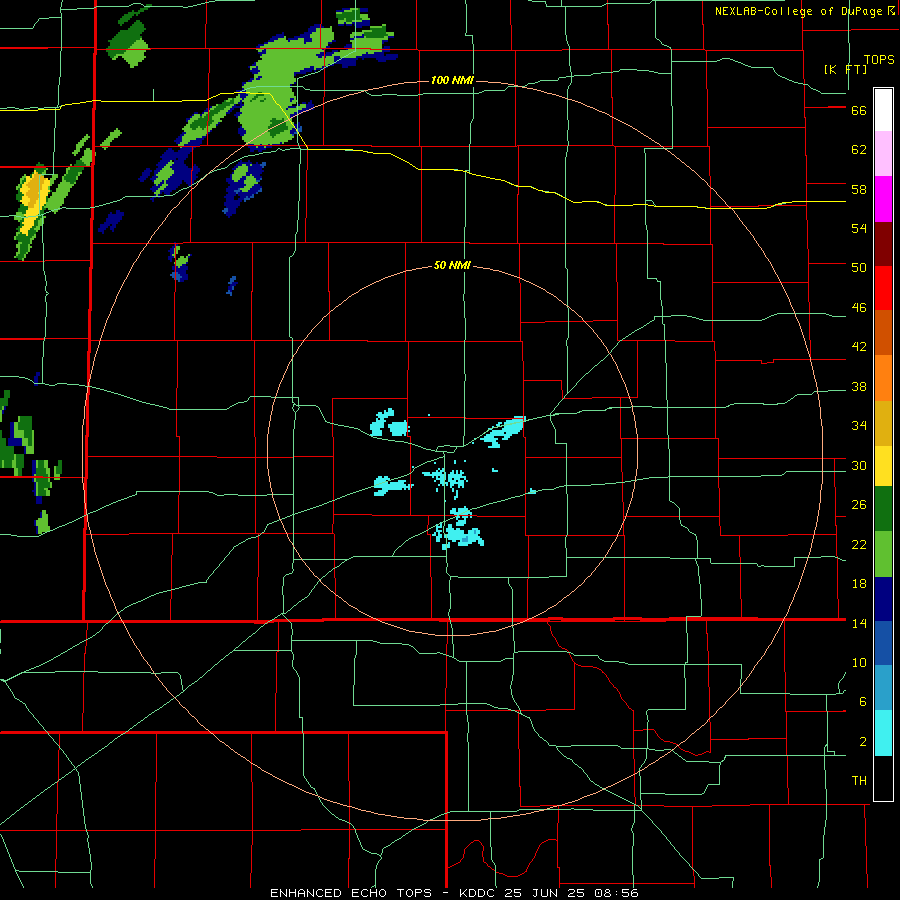This screenshot has height=900, width=900.
Task: Click the 'ENHANCED ECHO TOPS - KDDC' caption
Action: point(385,893)
